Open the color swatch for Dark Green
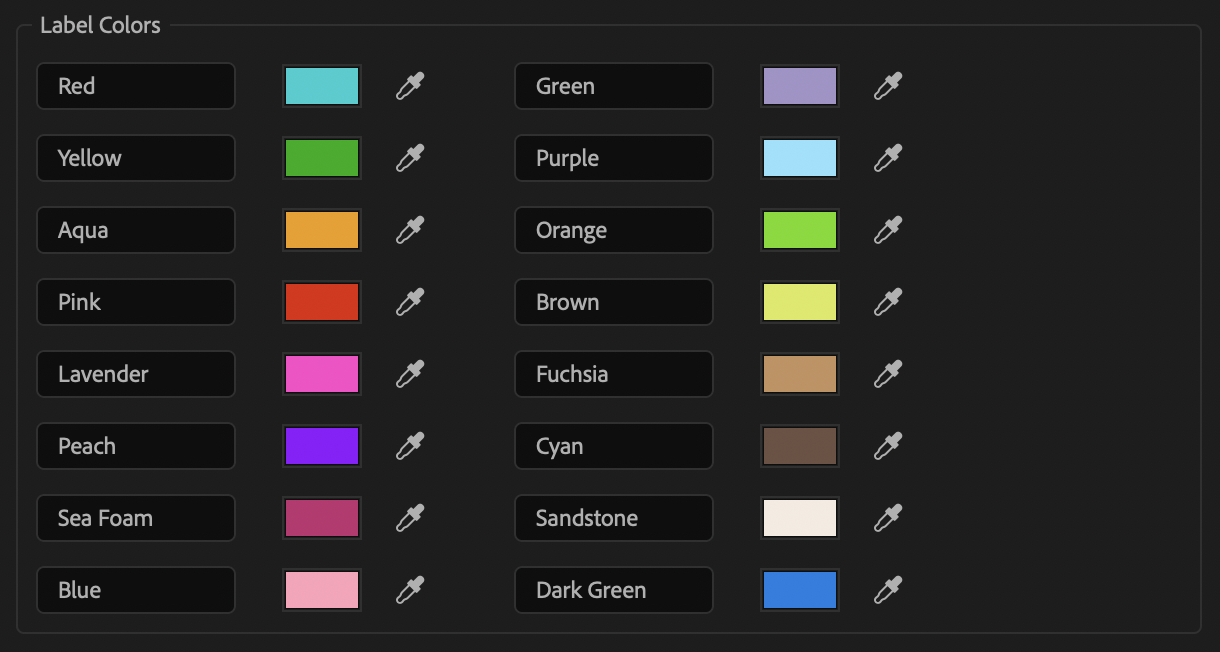The height and width of the screenshot is (652, 1220). (799, 590)
